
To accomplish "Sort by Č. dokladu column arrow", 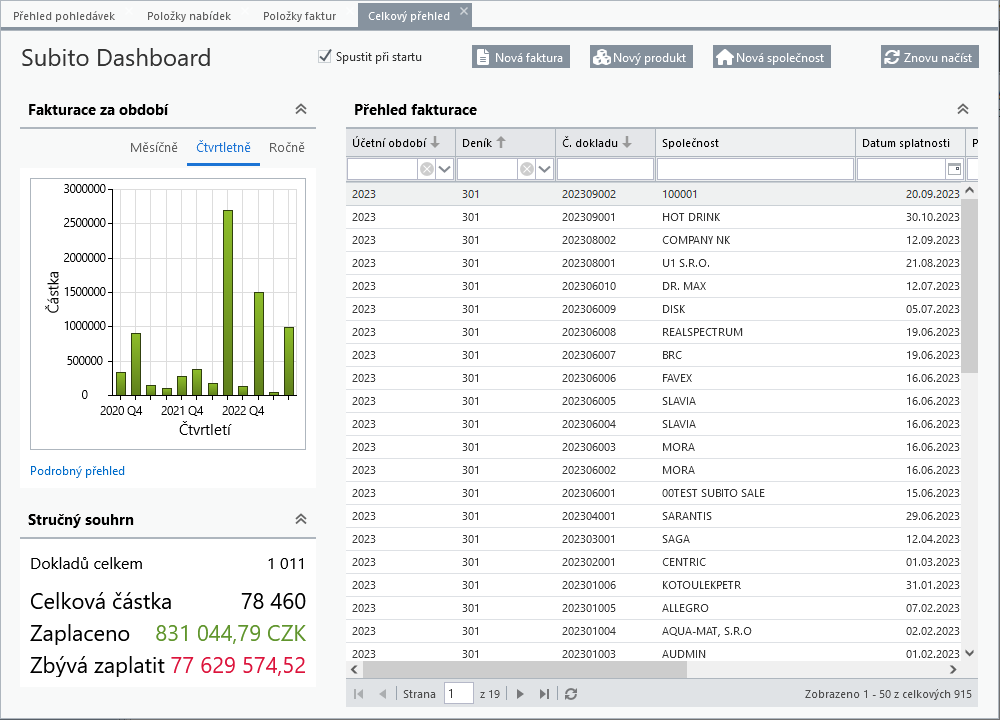I will click(x=627, y=142).
